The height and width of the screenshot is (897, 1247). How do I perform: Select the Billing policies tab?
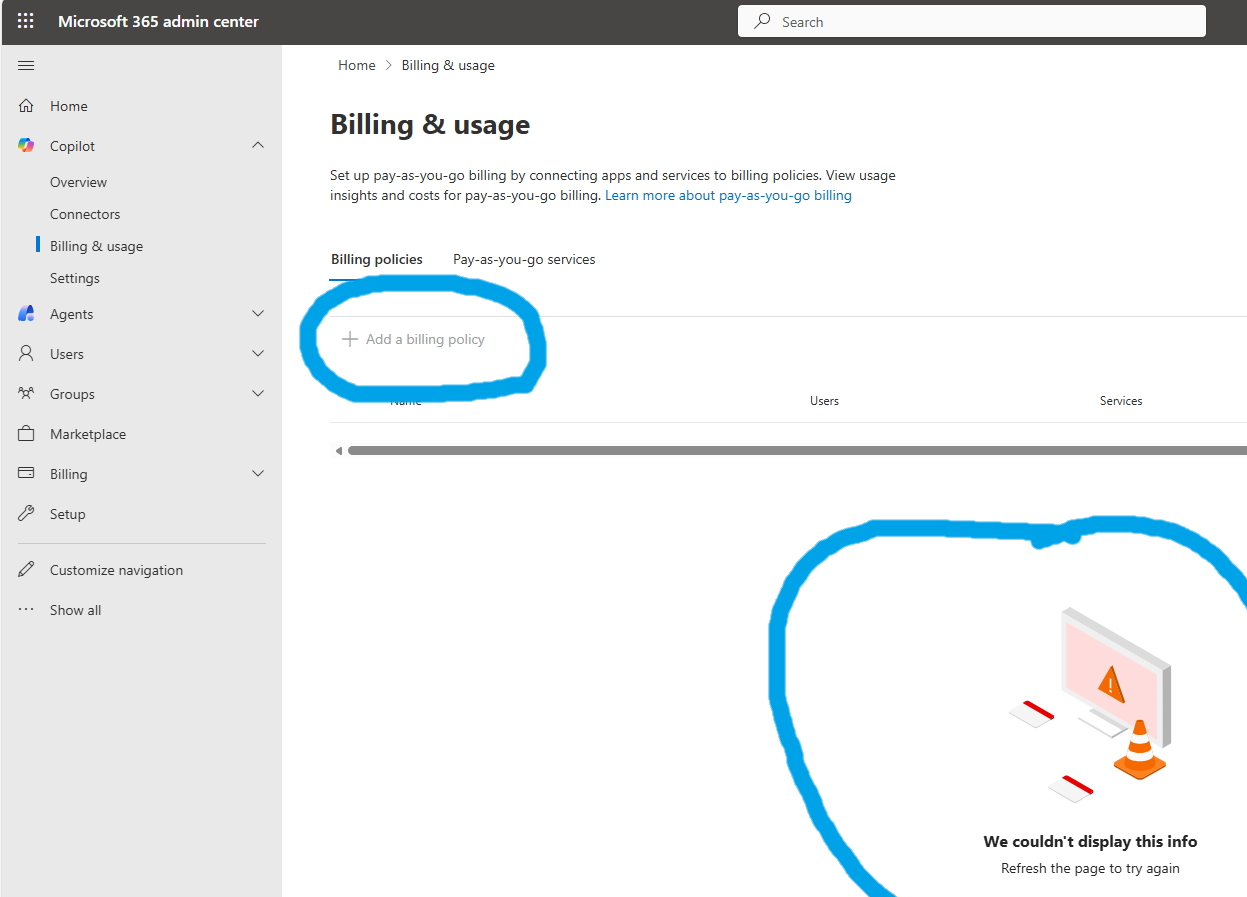pyautogui.click(x=376, y=259)
